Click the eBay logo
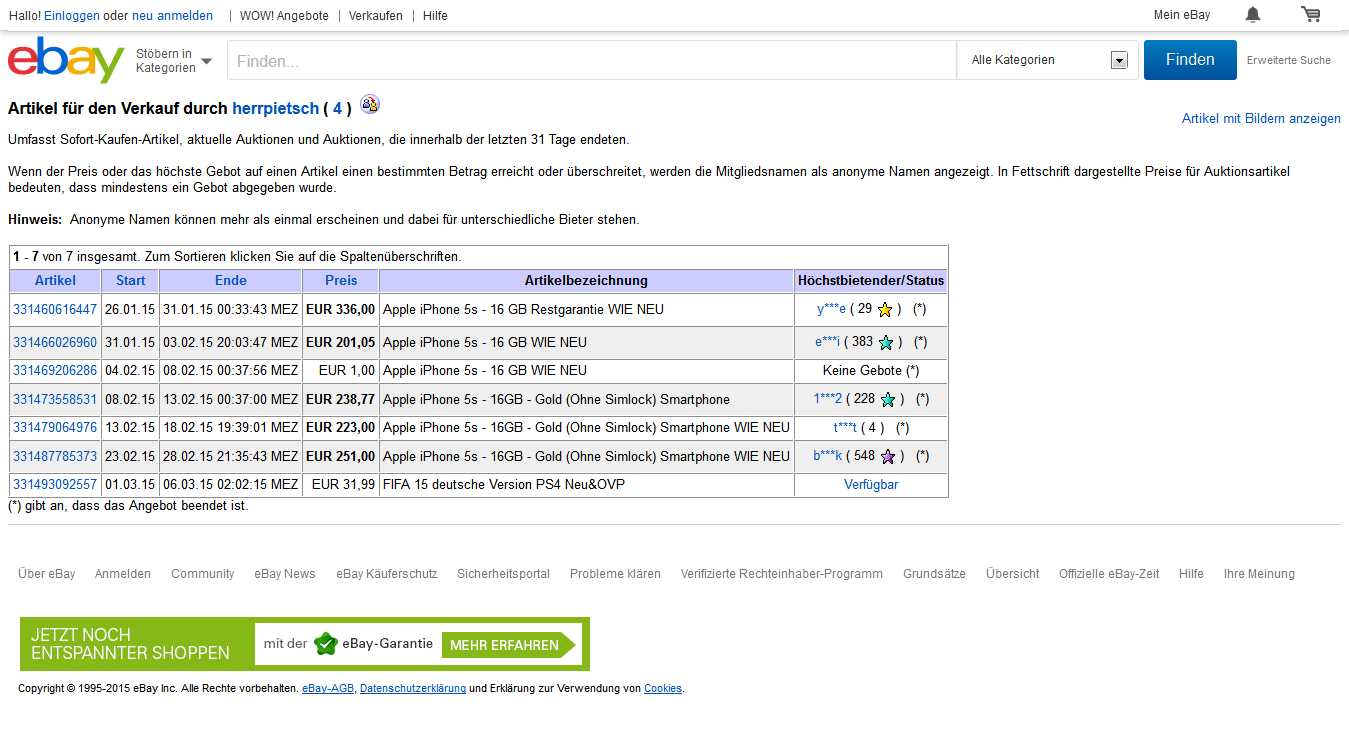 tap(66, 61)
